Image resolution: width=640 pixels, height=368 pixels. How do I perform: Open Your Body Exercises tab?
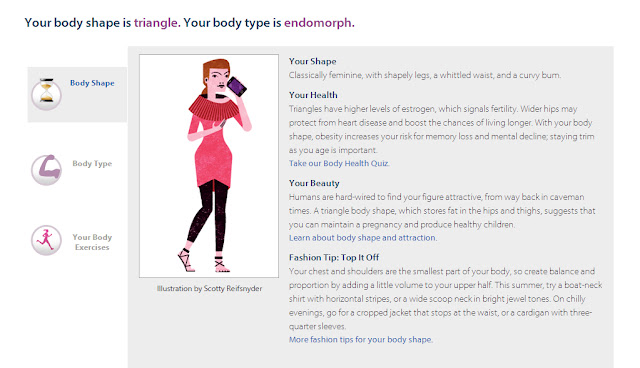92,242
